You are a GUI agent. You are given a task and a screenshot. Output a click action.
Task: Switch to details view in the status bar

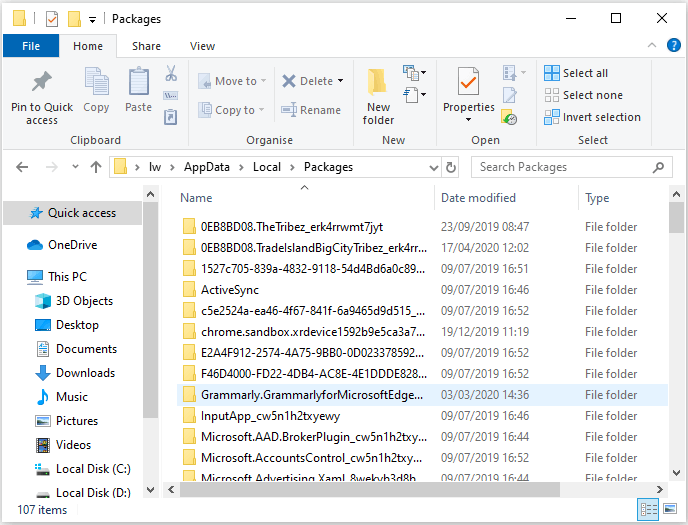[648, 509]
